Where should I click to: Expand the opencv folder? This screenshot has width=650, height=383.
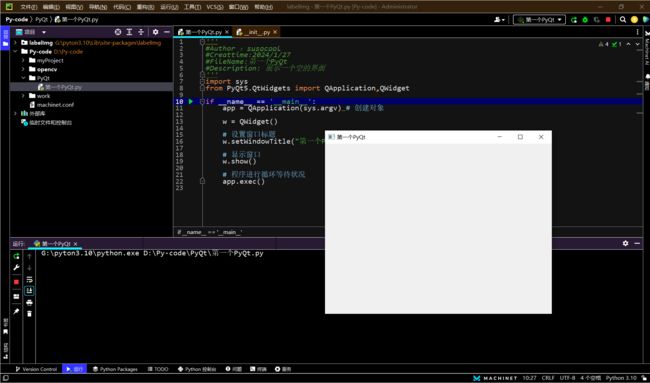[23, 69]
